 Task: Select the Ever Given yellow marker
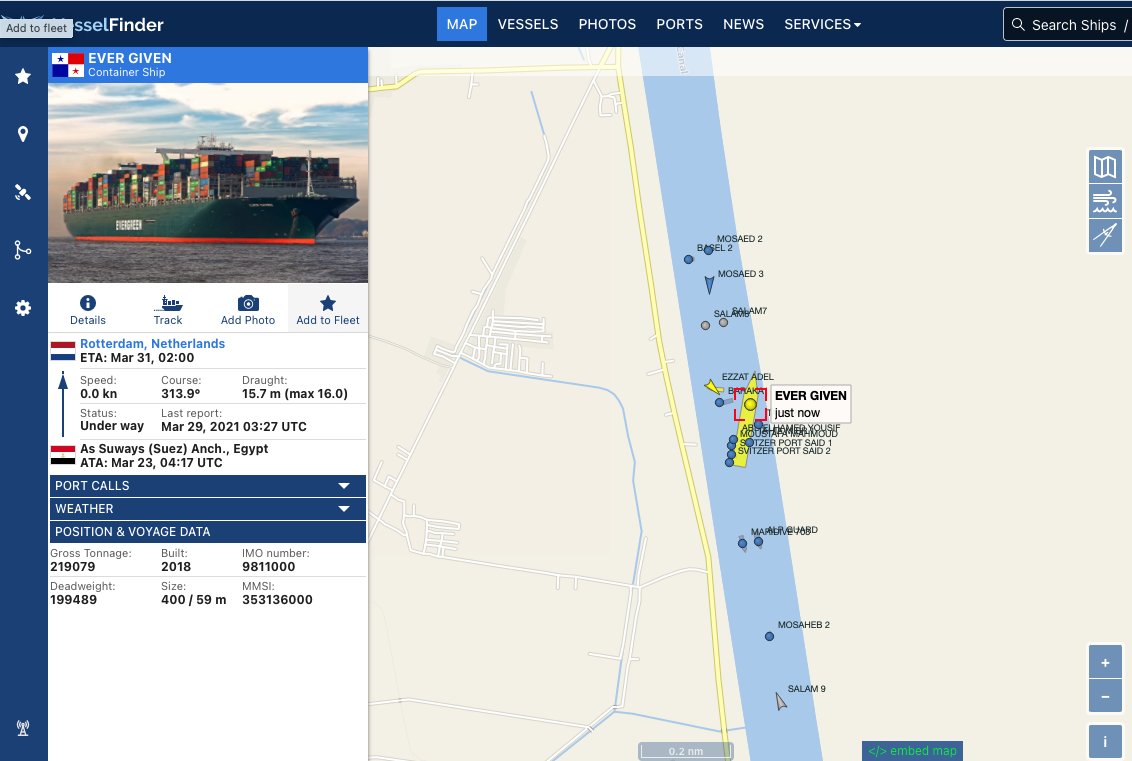pos(750,404)
